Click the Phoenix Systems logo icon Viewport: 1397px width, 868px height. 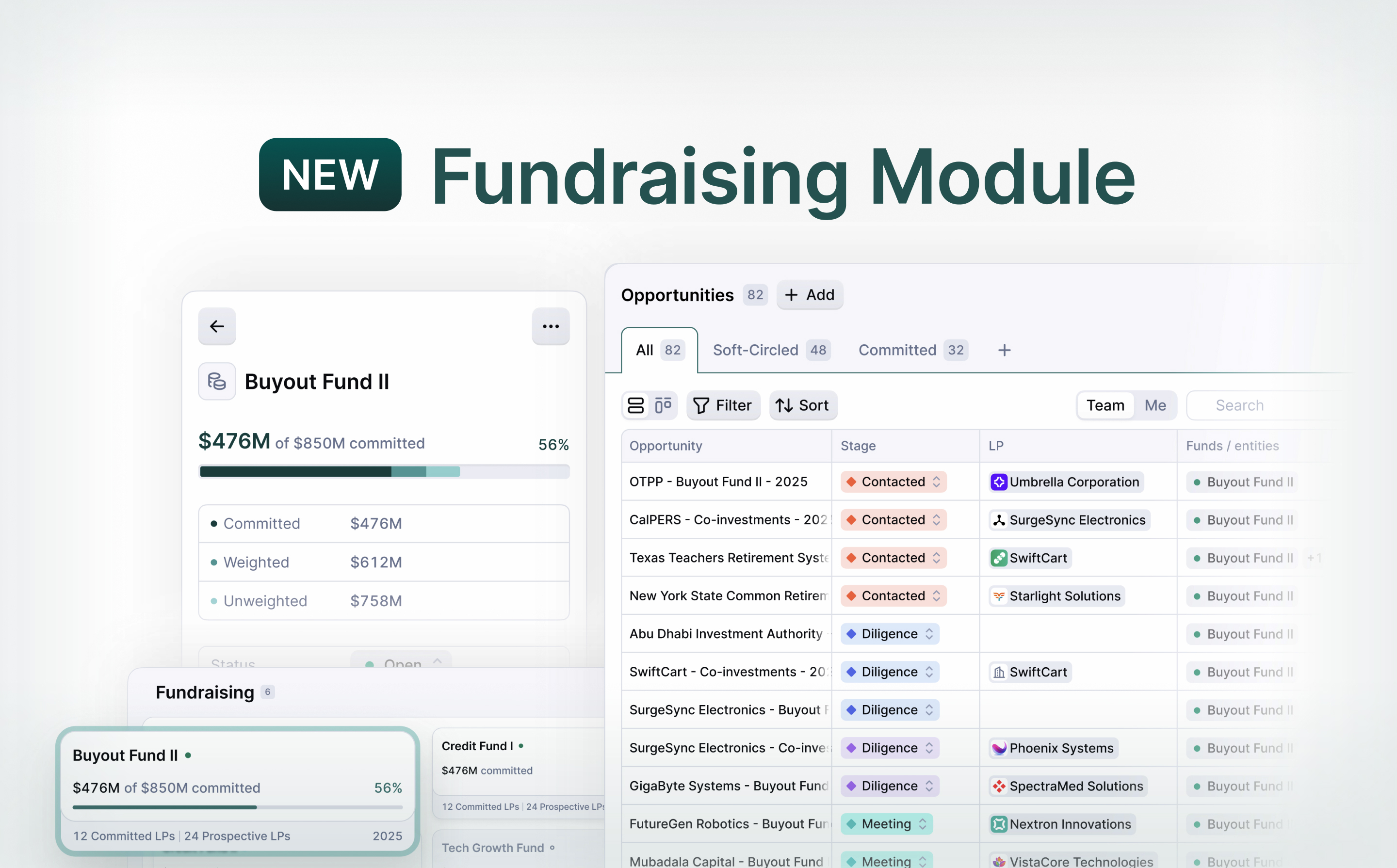tap(999, 748)
